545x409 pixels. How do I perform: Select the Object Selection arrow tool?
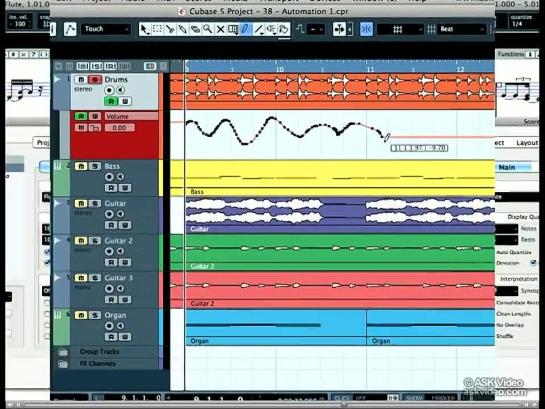pos(144,29)
